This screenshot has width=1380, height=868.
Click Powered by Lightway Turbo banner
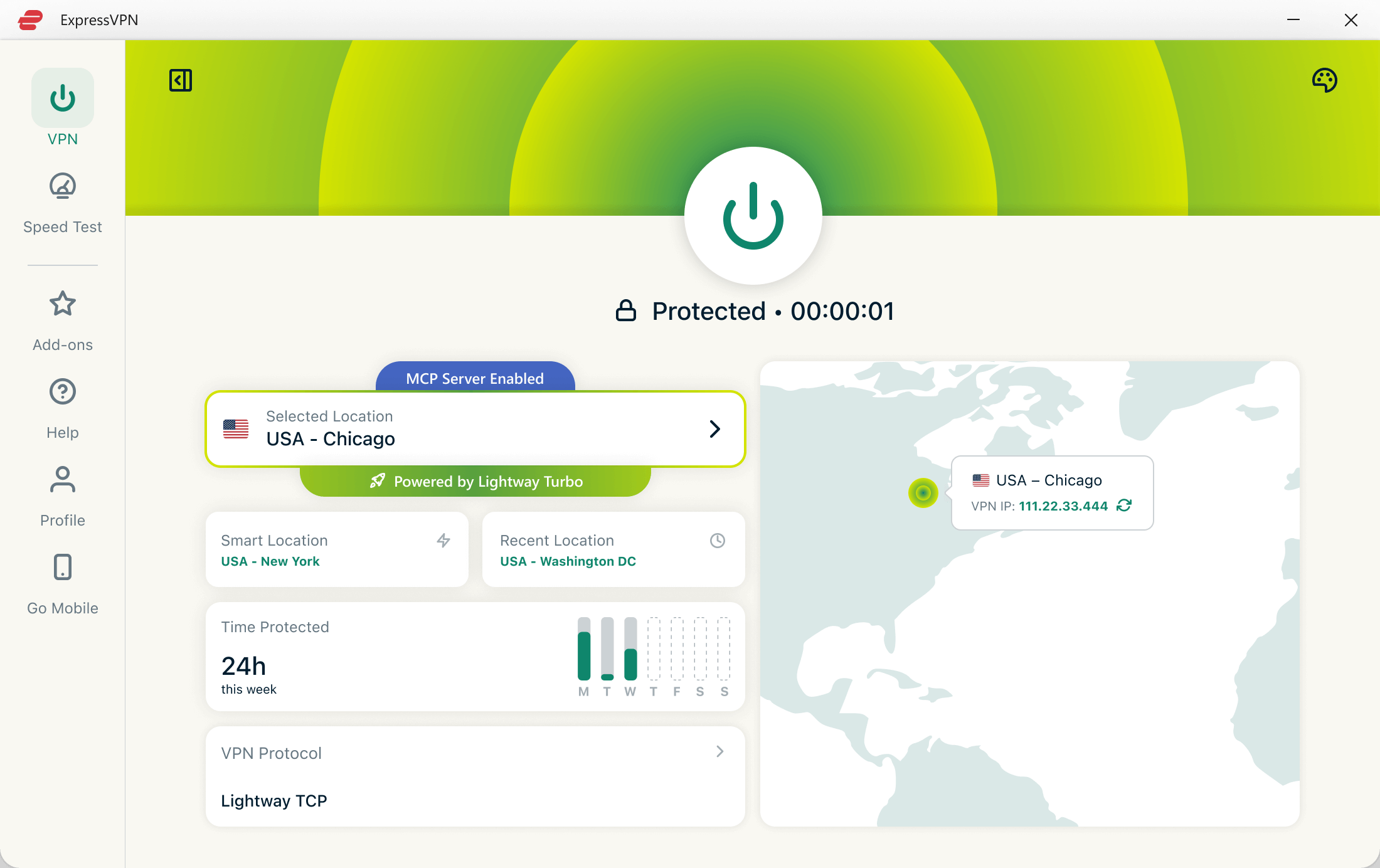click(x=475, y=482)
